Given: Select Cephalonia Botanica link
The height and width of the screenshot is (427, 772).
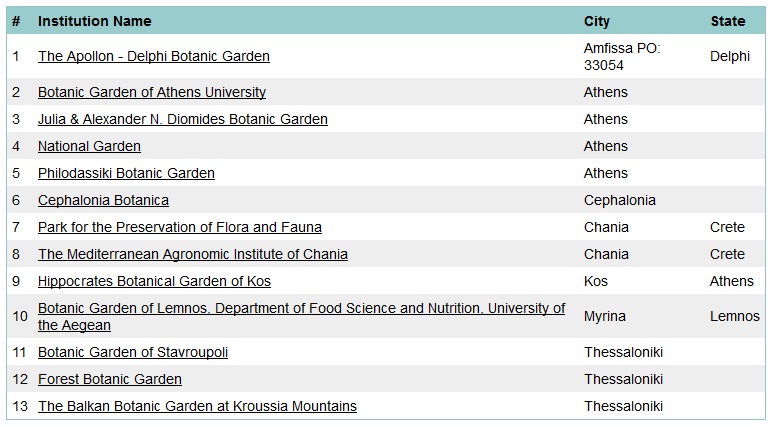Looking at the screenshot, I should click(103, 200).
